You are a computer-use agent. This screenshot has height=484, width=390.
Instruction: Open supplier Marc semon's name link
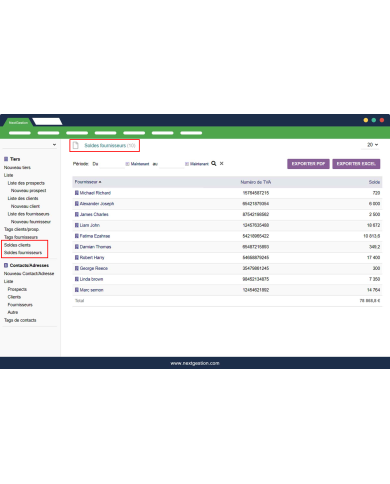coord(91,290)
